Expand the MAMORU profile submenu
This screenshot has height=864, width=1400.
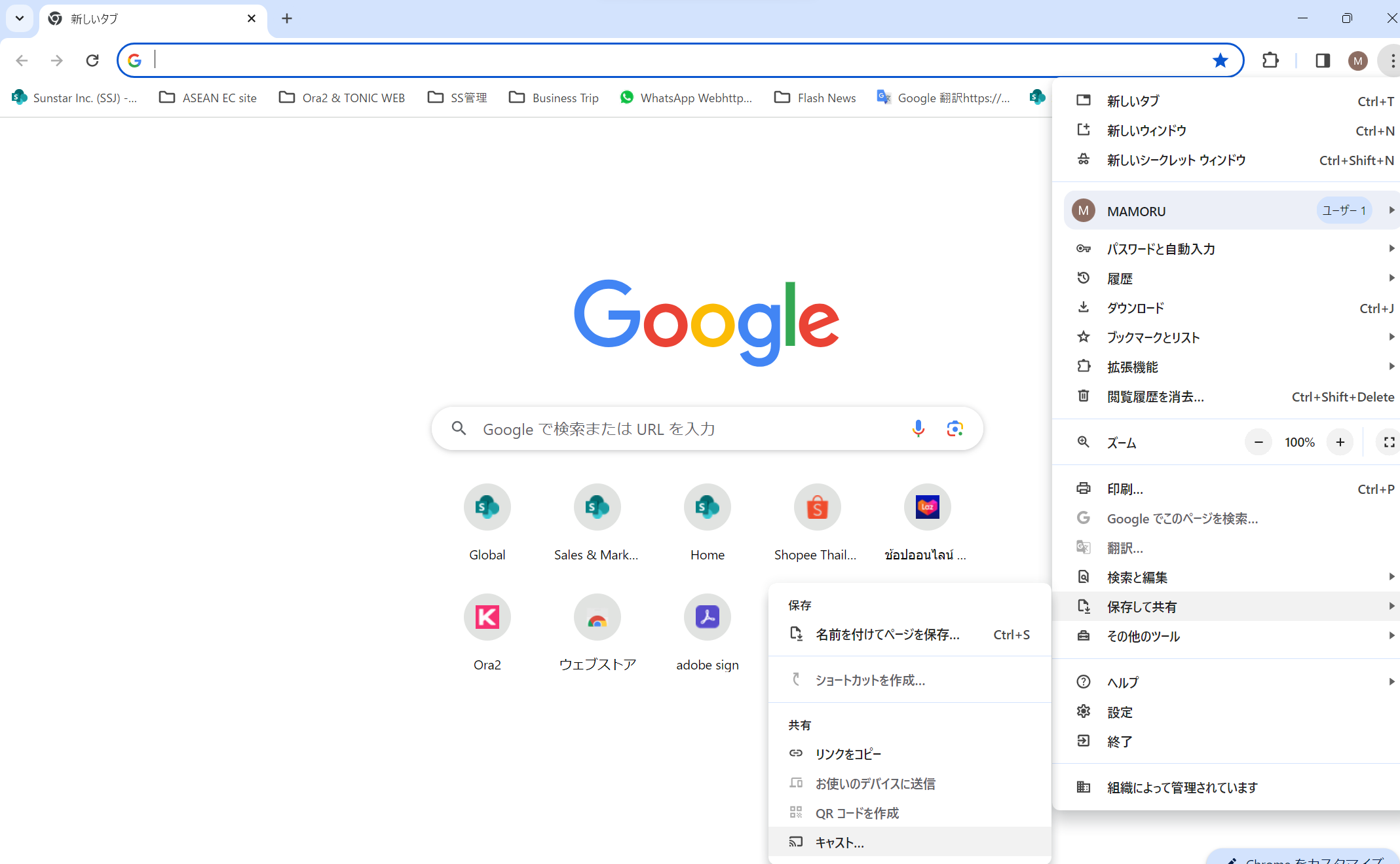tap(1232, 210)
